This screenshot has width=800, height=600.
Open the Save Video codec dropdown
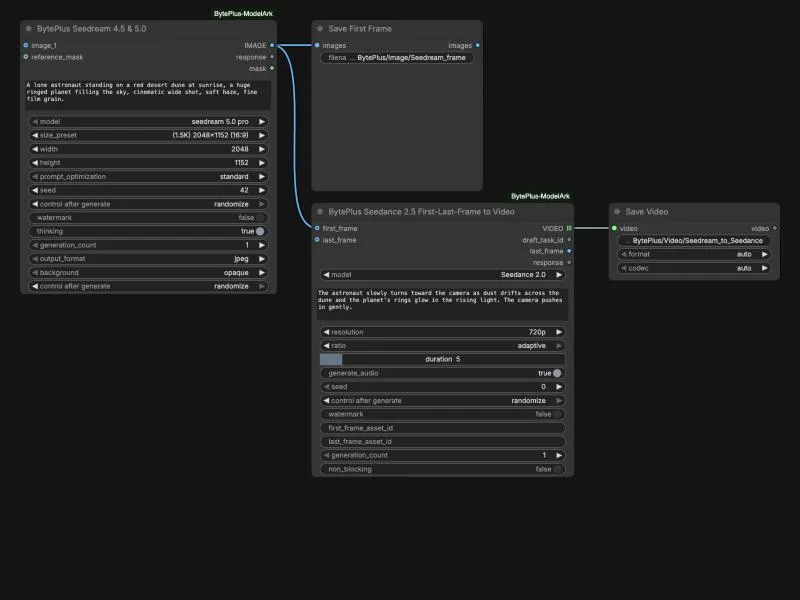click(x=694, y=268)
